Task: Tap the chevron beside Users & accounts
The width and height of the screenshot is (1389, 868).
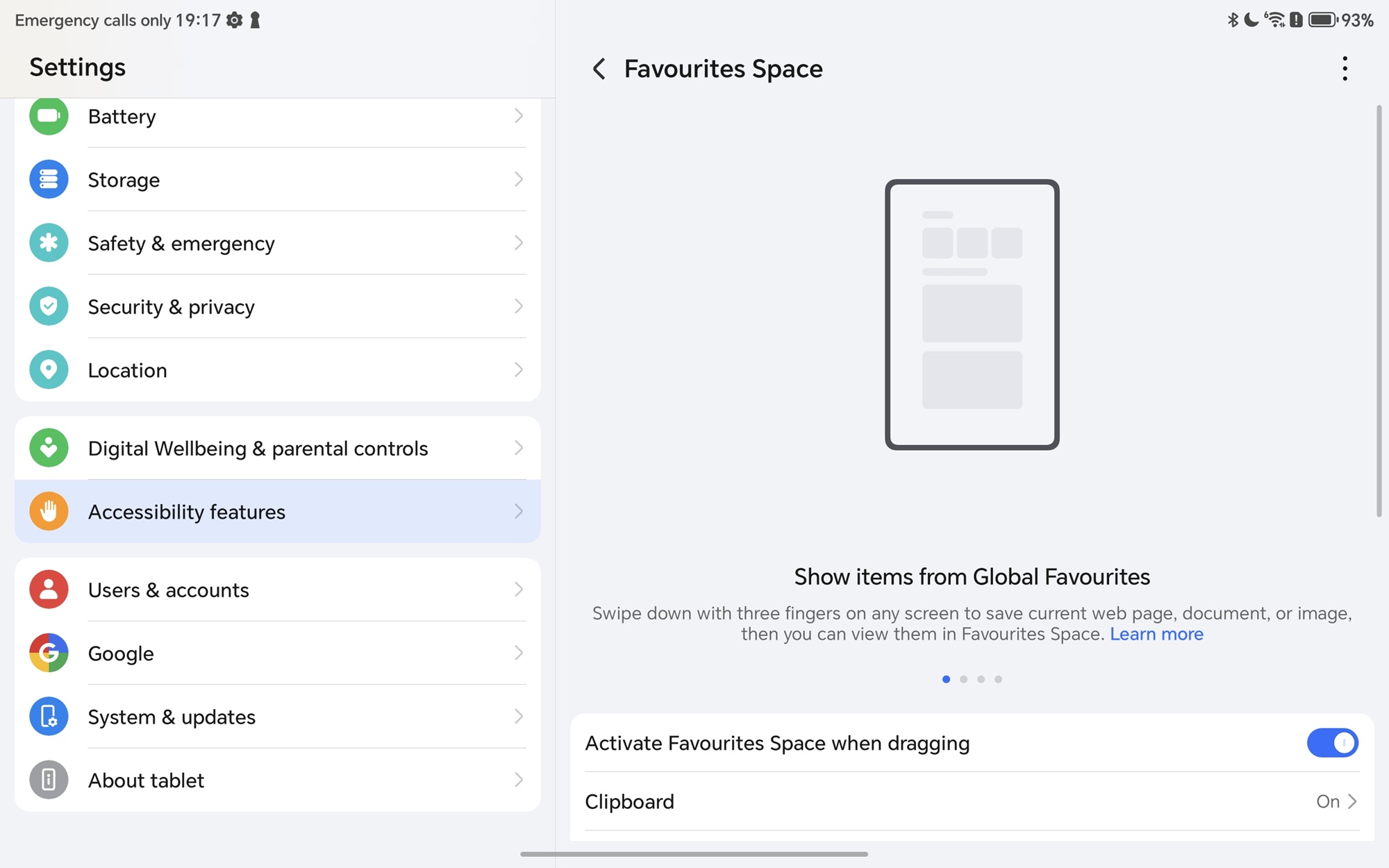Action: (518, 590)
